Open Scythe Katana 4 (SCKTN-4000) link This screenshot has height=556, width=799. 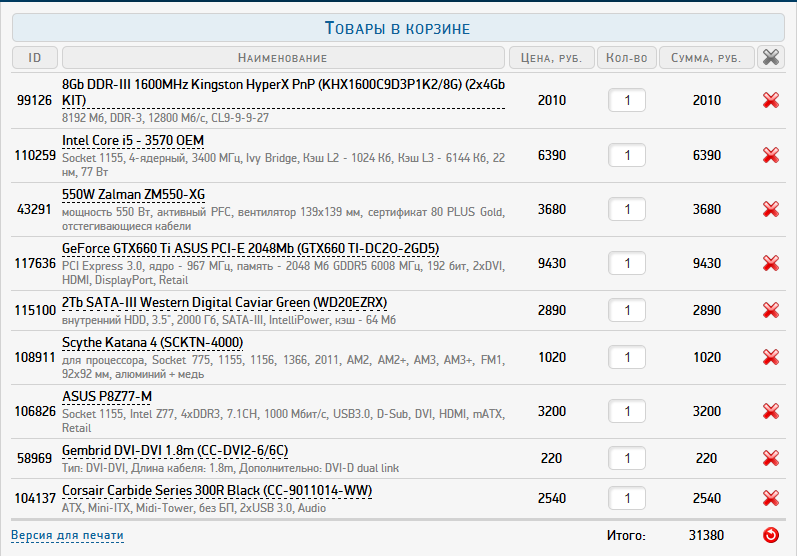(152, 342)
